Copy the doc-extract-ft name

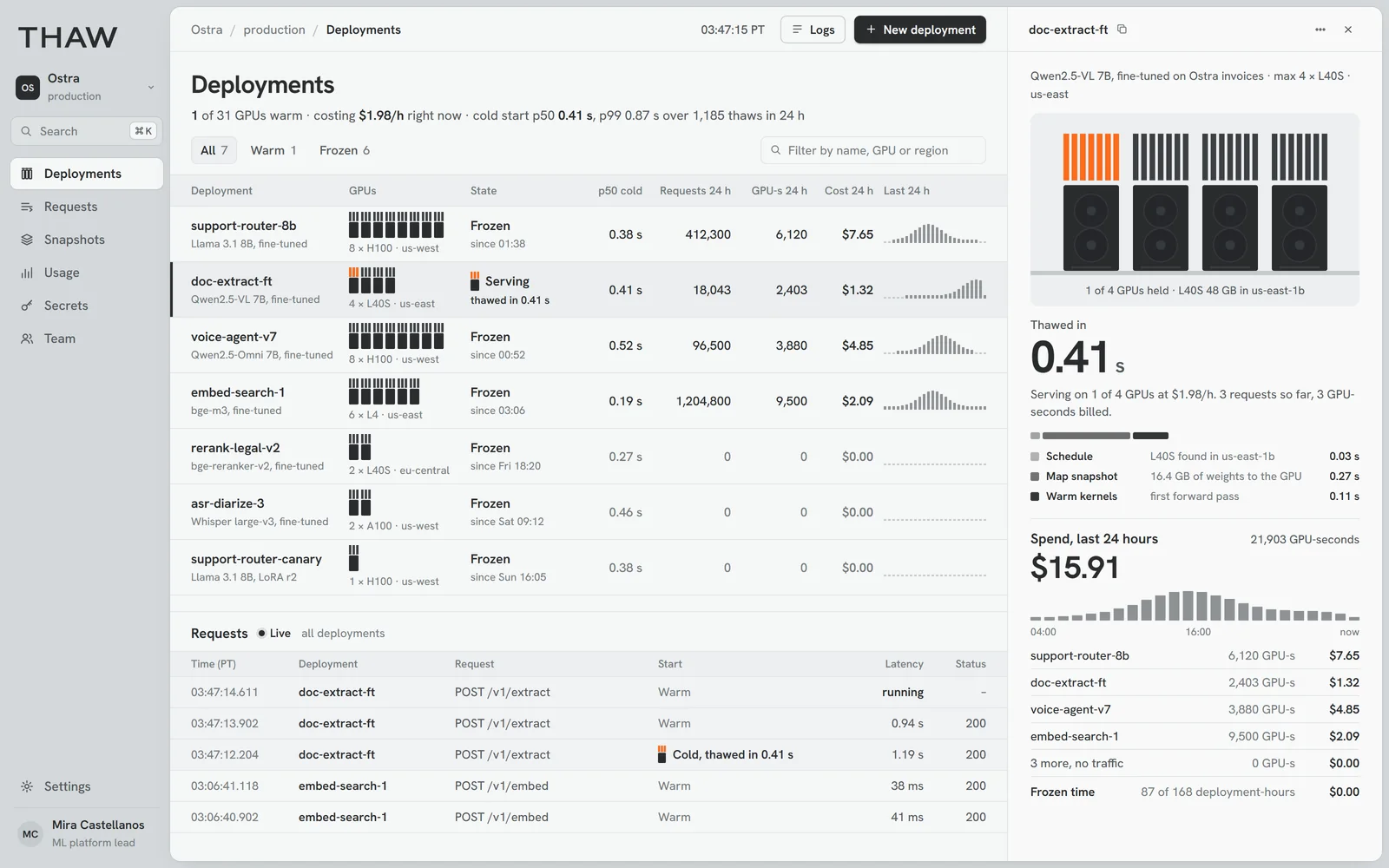point(1122,30)
